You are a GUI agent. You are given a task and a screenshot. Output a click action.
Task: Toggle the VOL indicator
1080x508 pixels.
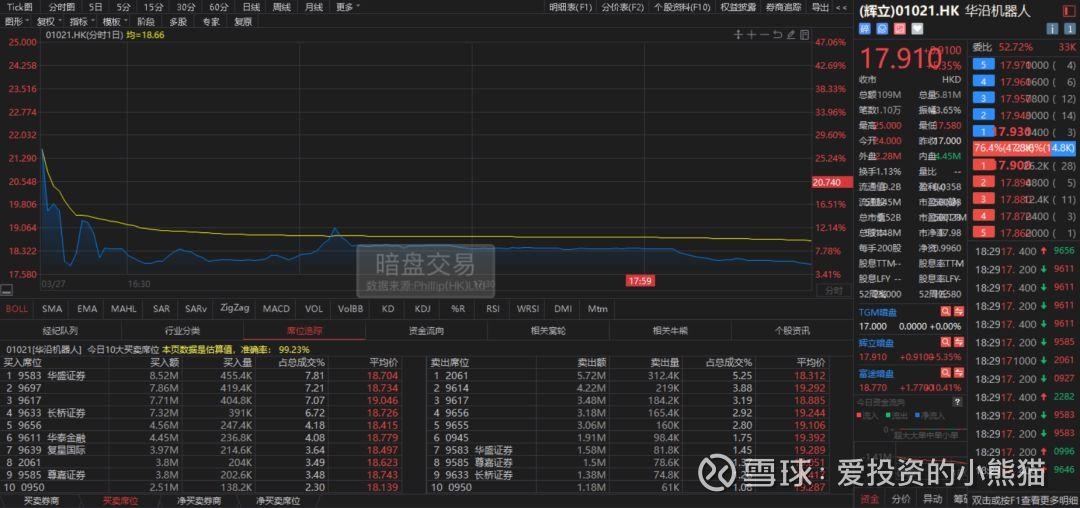[x=313, y=309]
